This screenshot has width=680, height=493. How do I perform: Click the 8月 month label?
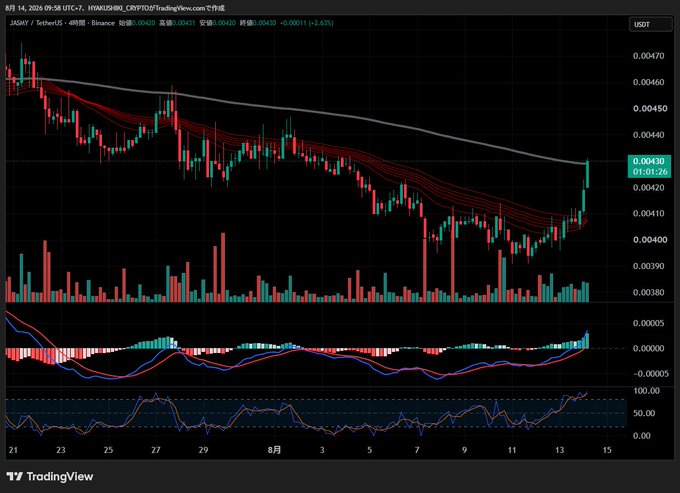pyautogui.click(x=274, y=450)
